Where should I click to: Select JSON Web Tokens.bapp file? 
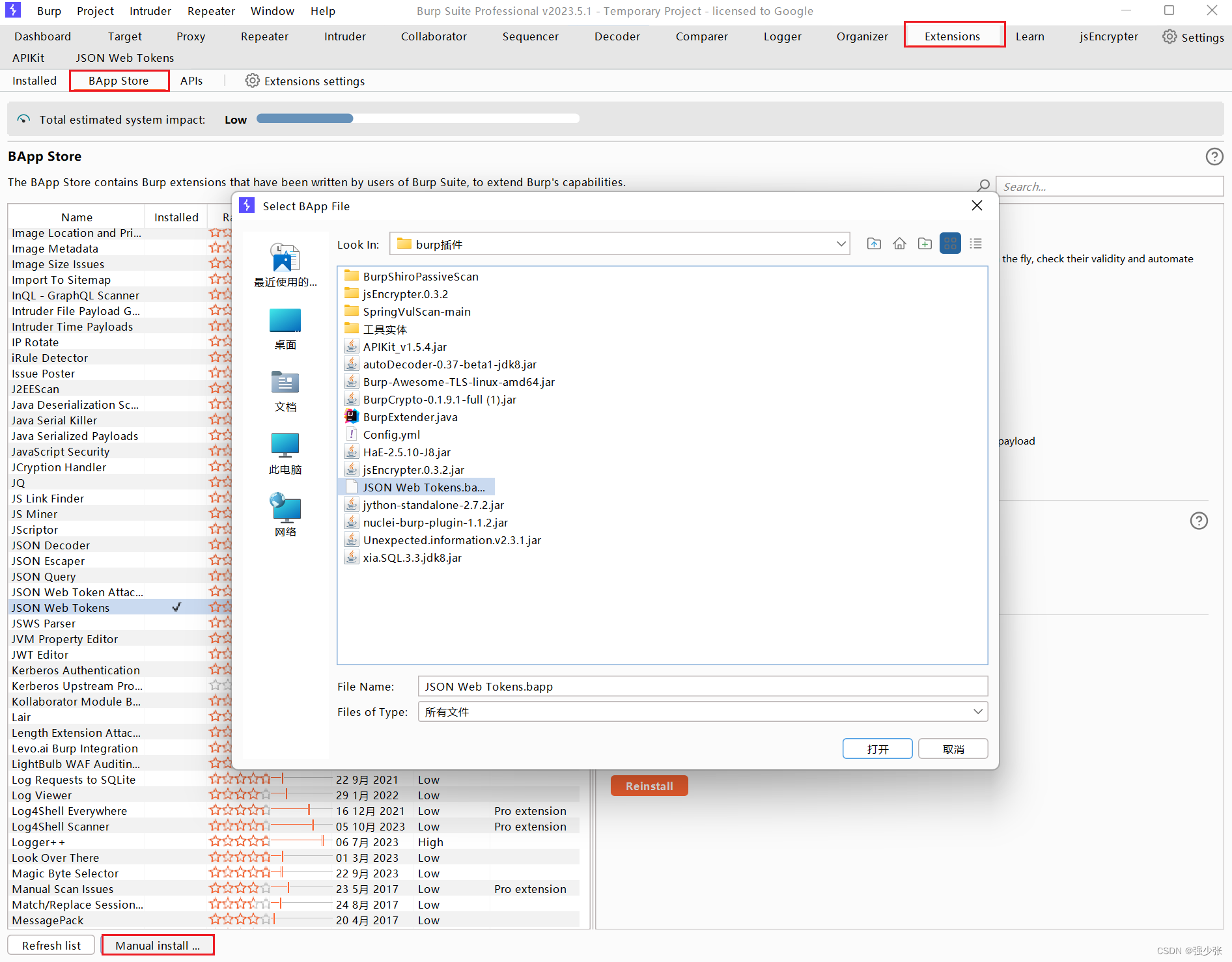[x=416, y=487]
